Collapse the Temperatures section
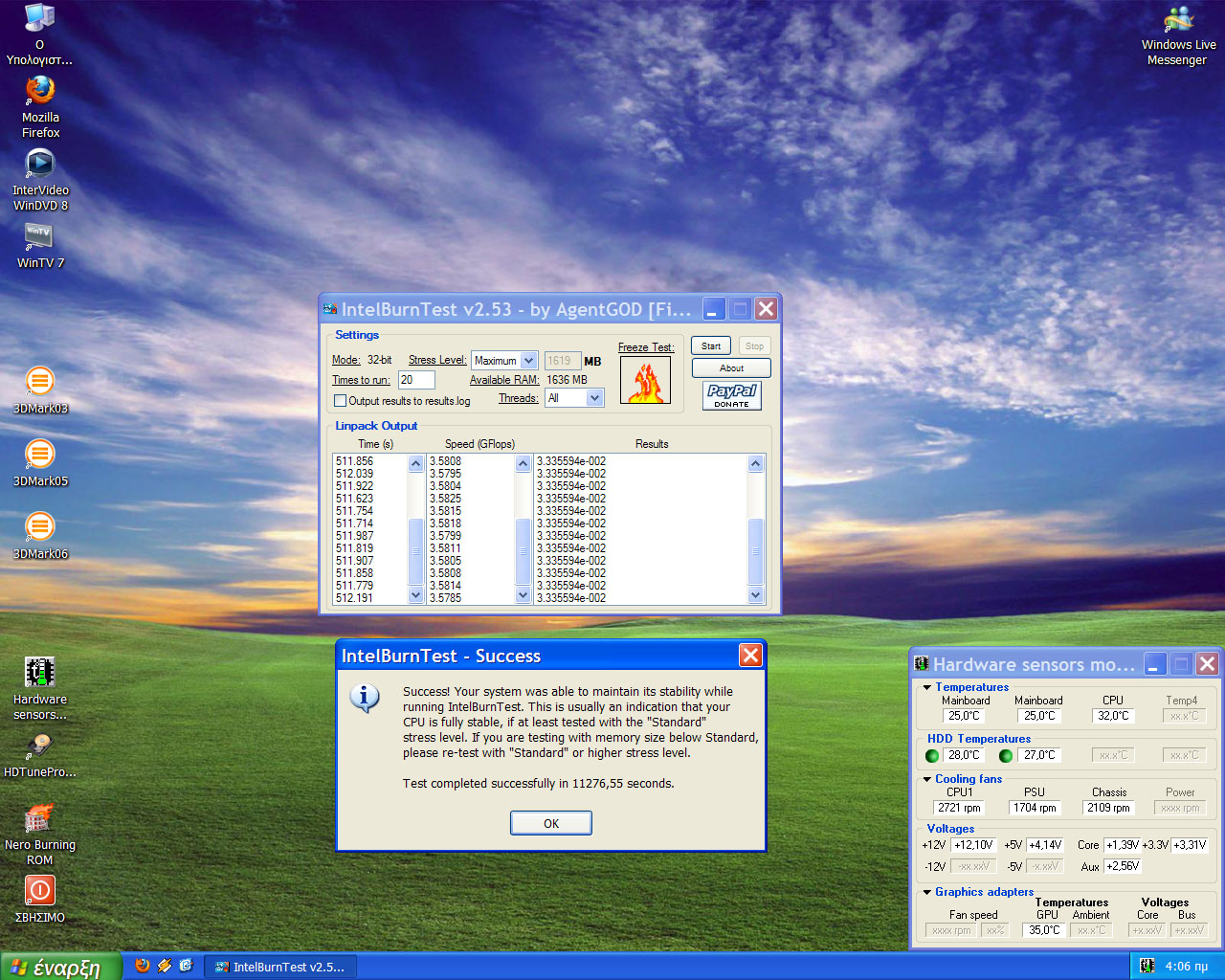The width and height of the screenshot is (1225, 980). click(926, 687)
